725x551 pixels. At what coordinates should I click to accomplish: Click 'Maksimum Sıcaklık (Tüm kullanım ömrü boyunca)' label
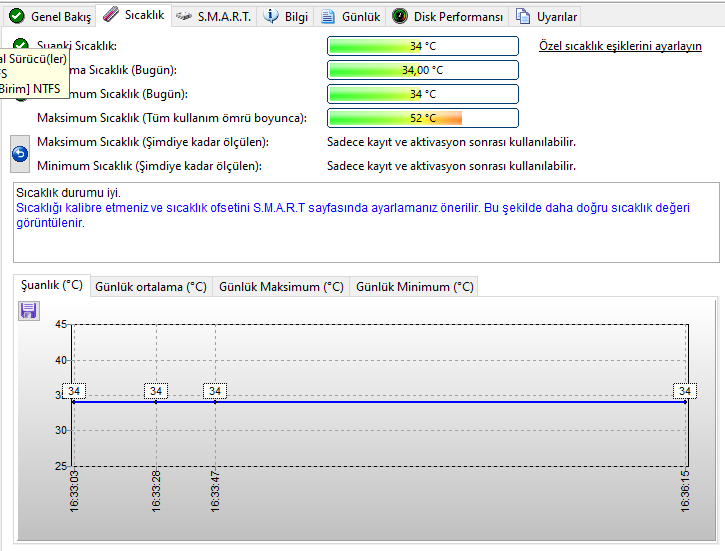coord(172,118)
